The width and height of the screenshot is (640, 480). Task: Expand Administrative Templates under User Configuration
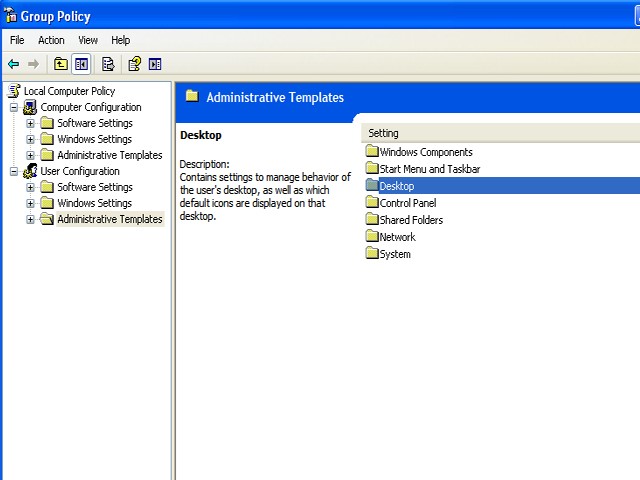pyautogui.click(x=30, y=220)
